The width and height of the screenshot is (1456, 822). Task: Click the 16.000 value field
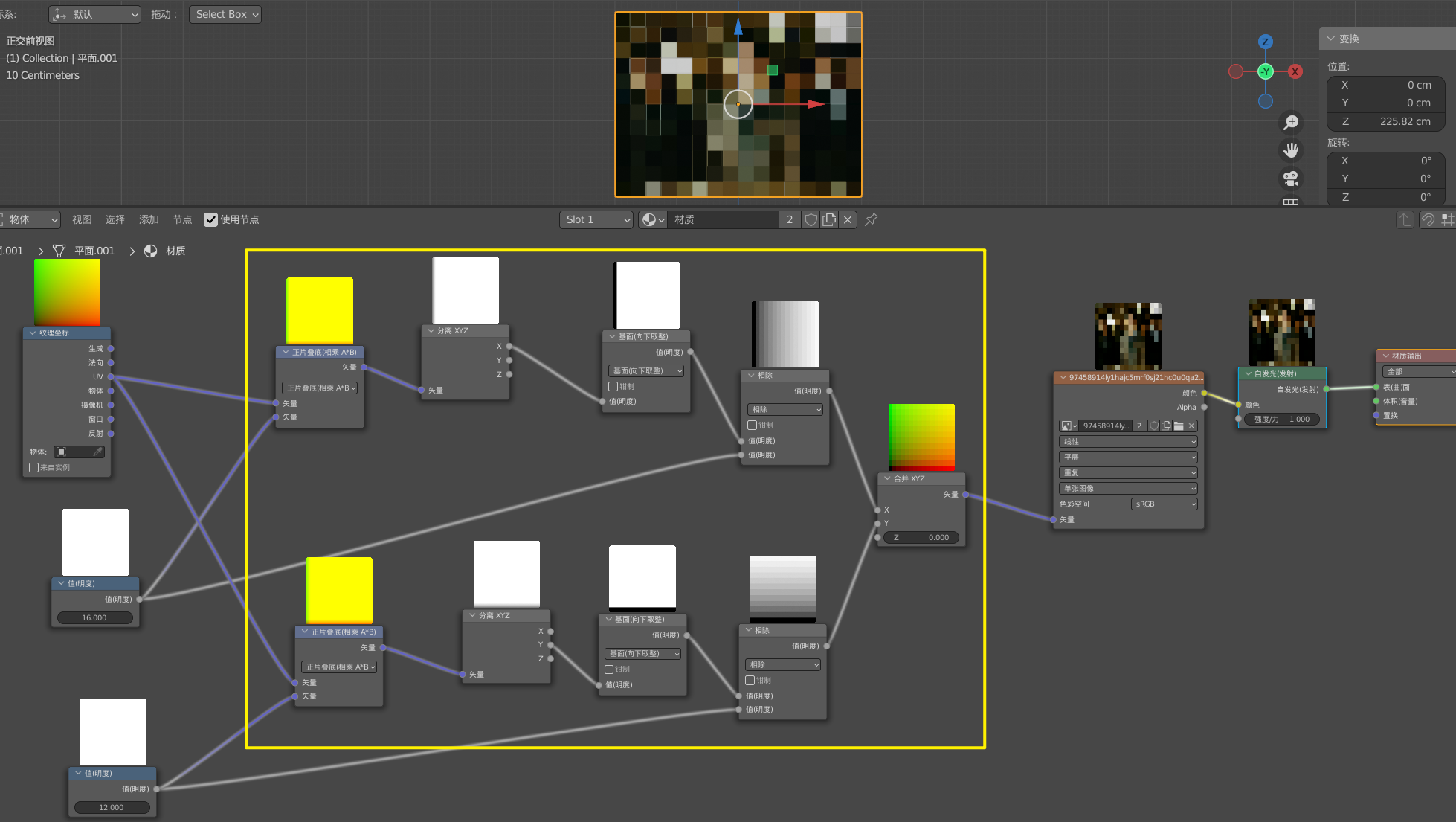point(94,617)
